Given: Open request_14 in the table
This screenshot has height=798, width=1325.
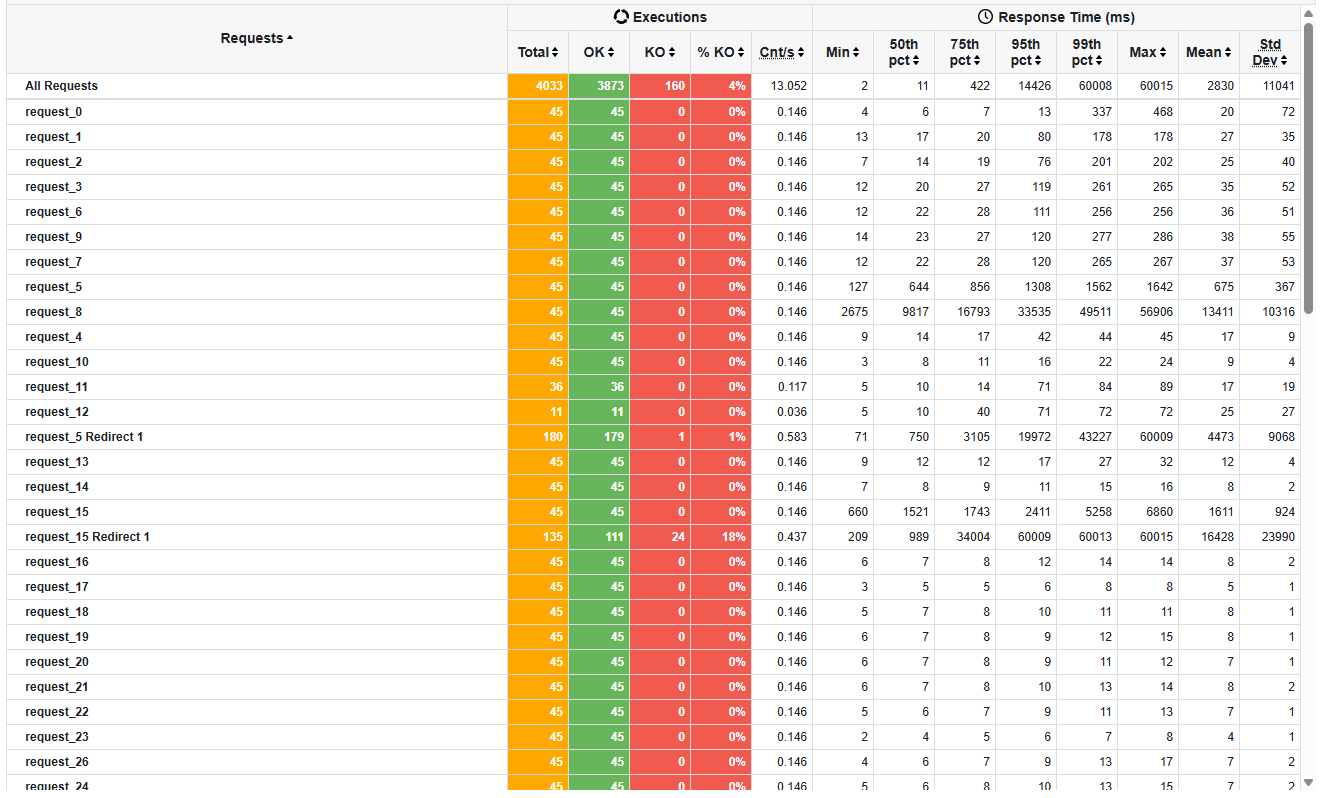Looking at the screenshot, I should [57, 487].
